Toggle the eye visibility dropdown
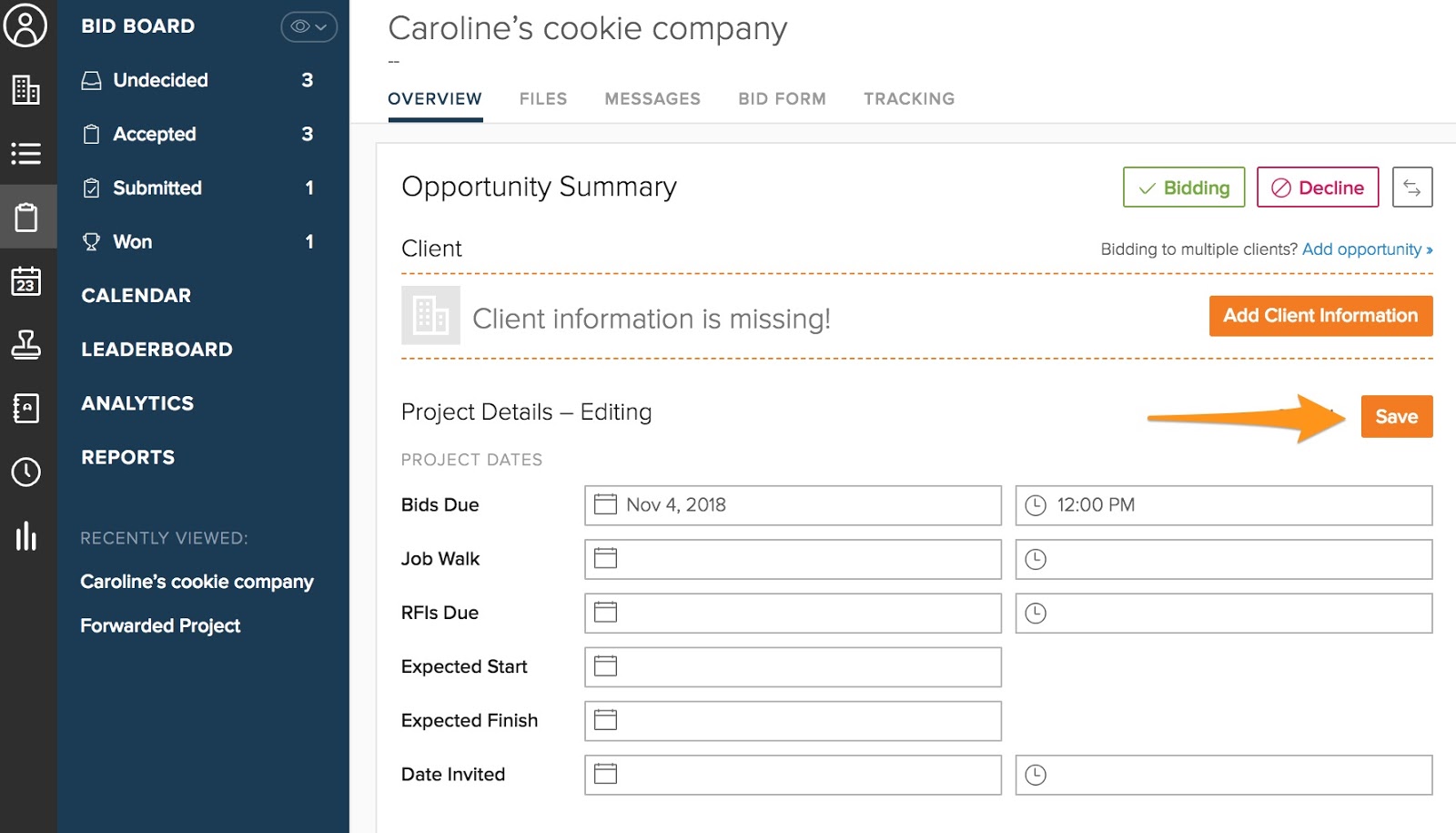The height and width of the screenshot is (833, 1456). (308, 26)
